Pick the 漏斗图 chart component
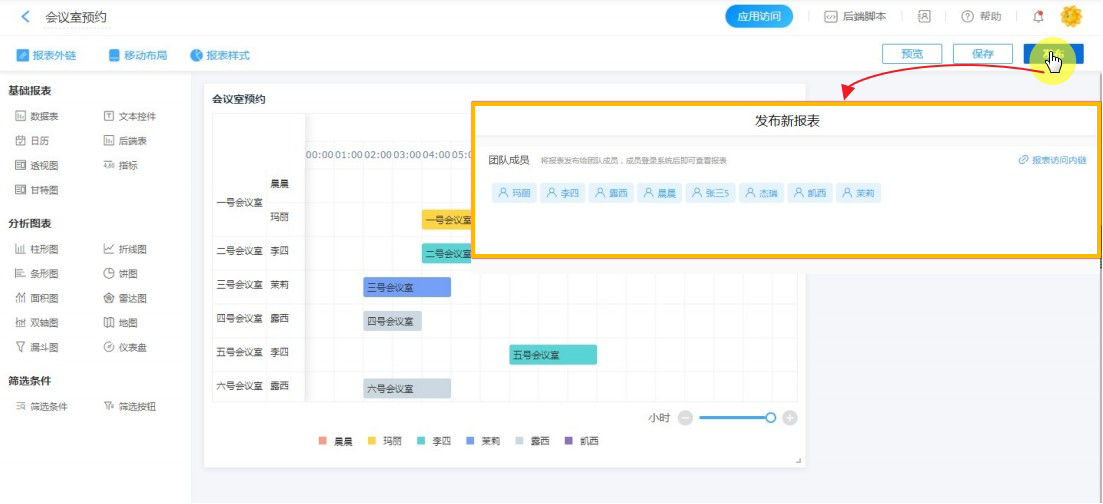This screenshot has width=1103, height=504. (37, 348)
